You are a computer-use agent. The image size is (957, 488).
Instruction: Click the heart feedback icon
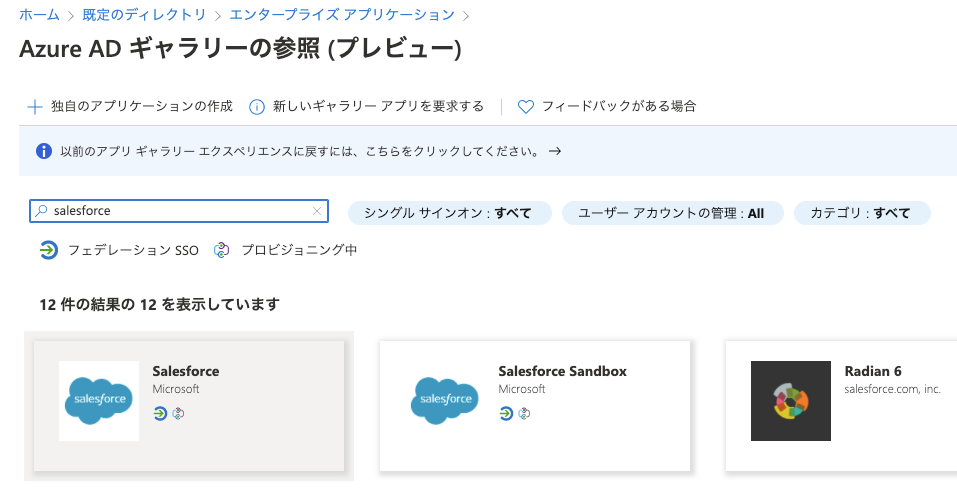pos(526,106)
